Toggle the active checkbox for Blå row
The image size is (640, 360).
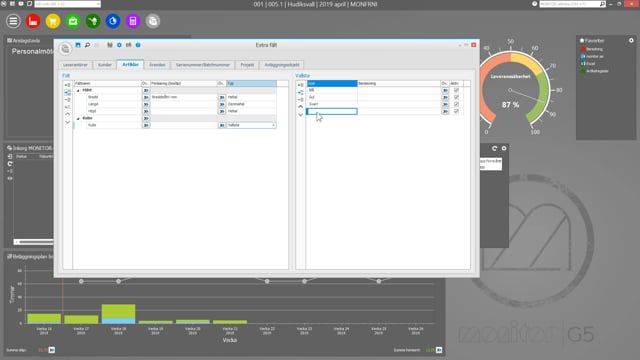click(x=456, y=90)
